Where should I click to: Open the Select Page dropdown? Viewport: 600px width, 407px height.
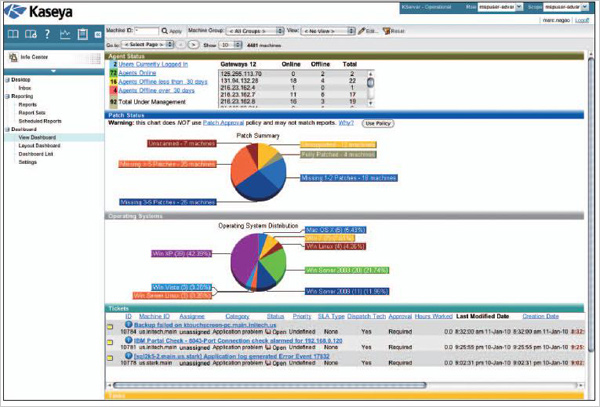coord(147,45)
